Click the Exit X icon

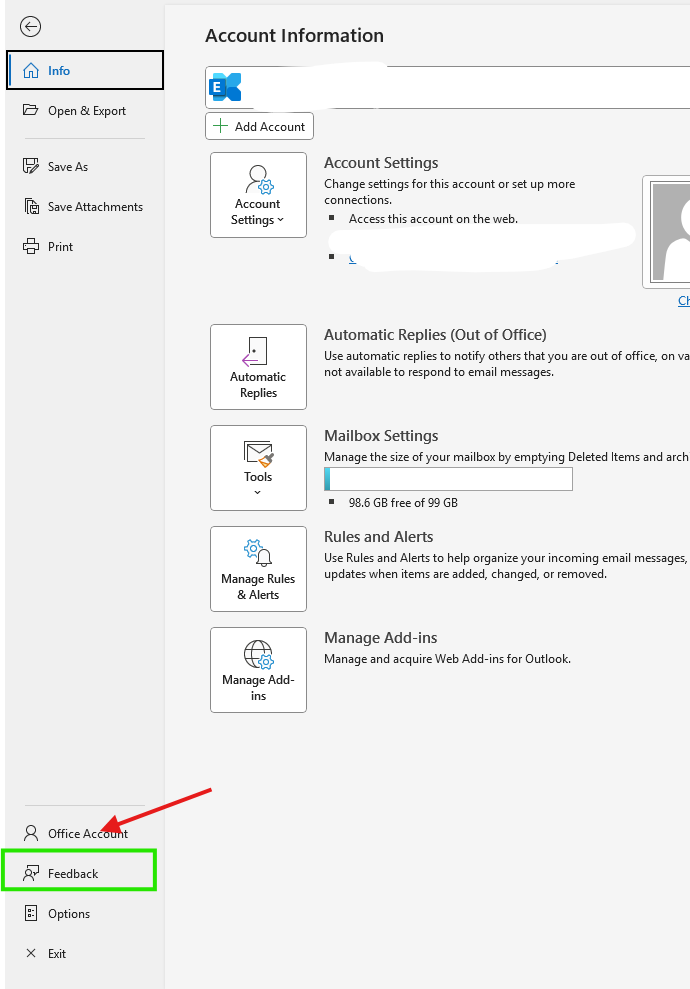[x=31, y=953]
